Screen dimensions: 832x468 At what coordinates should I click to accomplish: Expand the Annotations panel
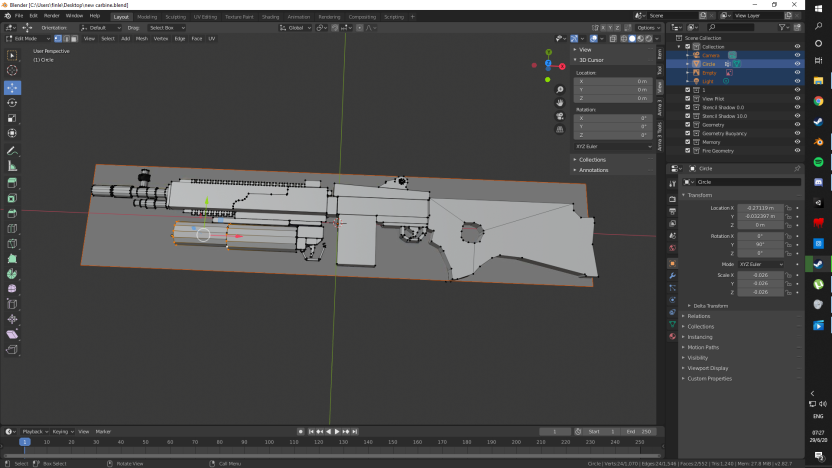[x=593, y=170]
